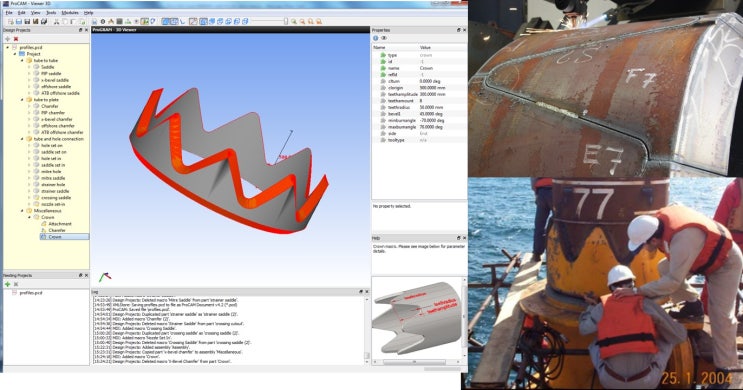Open the Modules menu
Screen dimensions: 743x390
point(70,13)
